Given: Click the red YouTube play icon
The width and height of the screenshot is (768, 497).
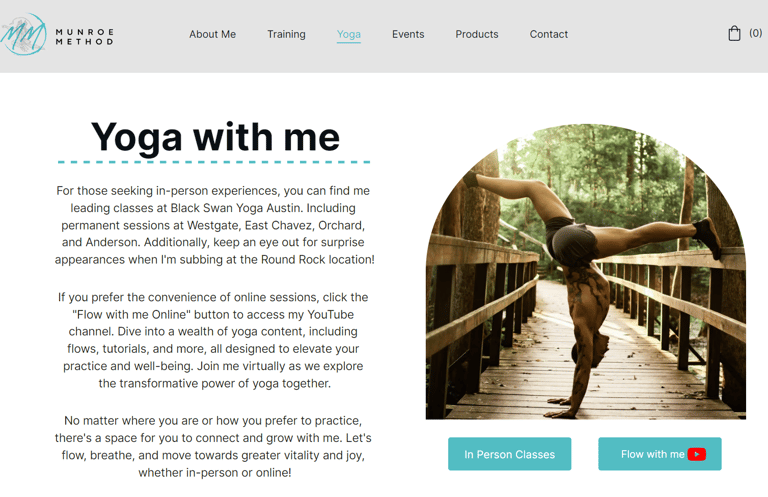Looking at the screenshot, I should 696,454.
